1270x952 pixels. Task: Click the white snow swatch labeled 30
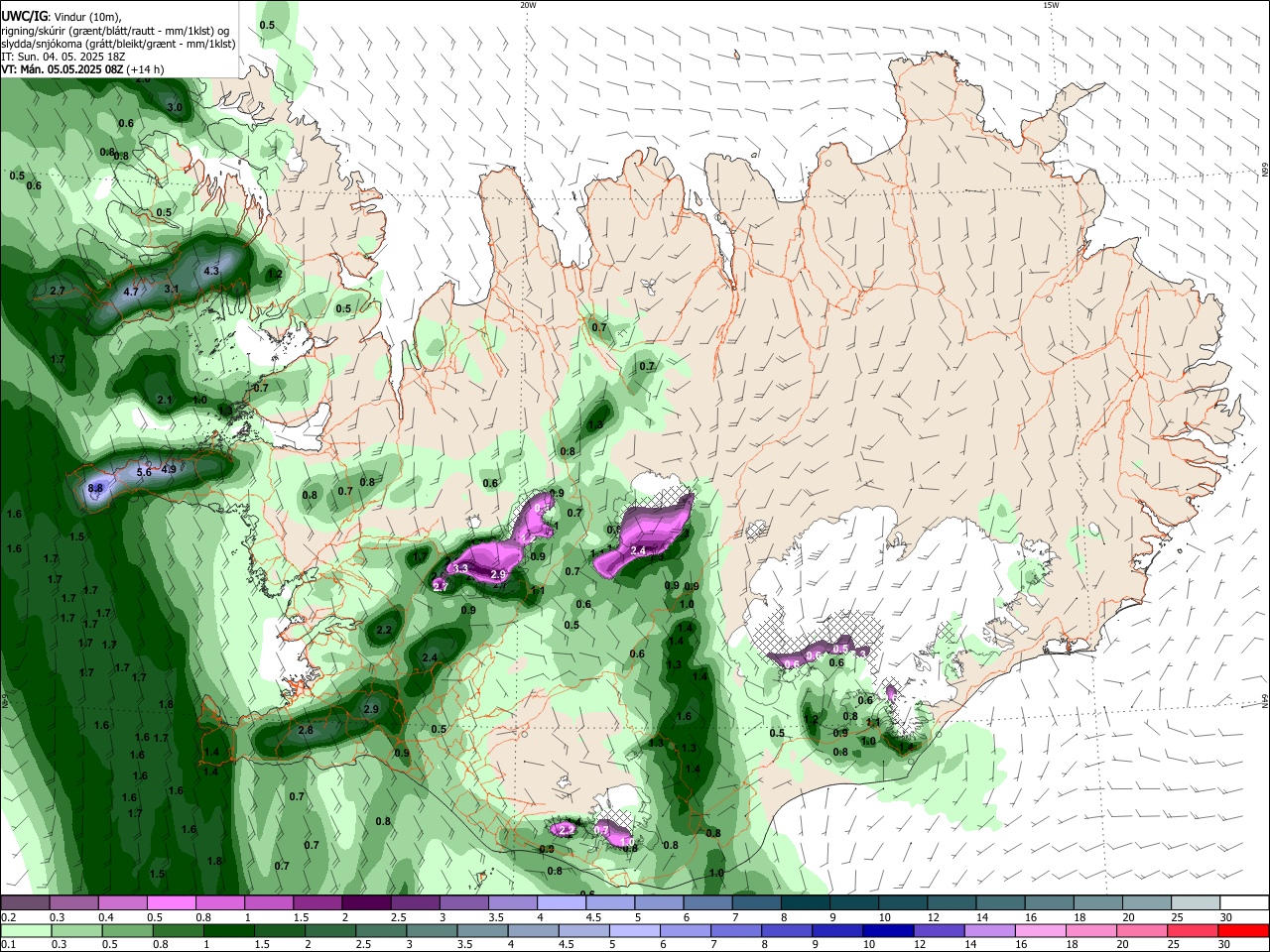click(x=1244, y=902)
